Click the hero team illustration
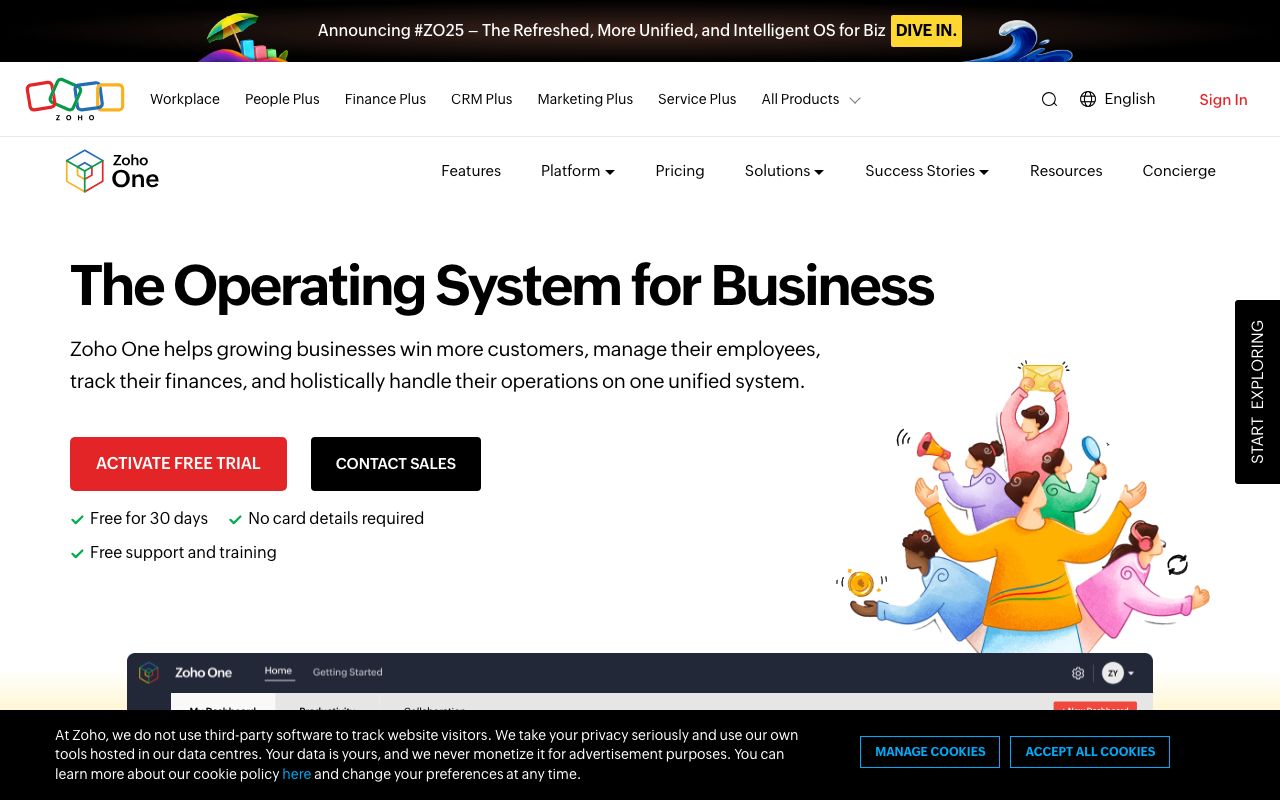1280x800 pixels. click(1023, 507)
